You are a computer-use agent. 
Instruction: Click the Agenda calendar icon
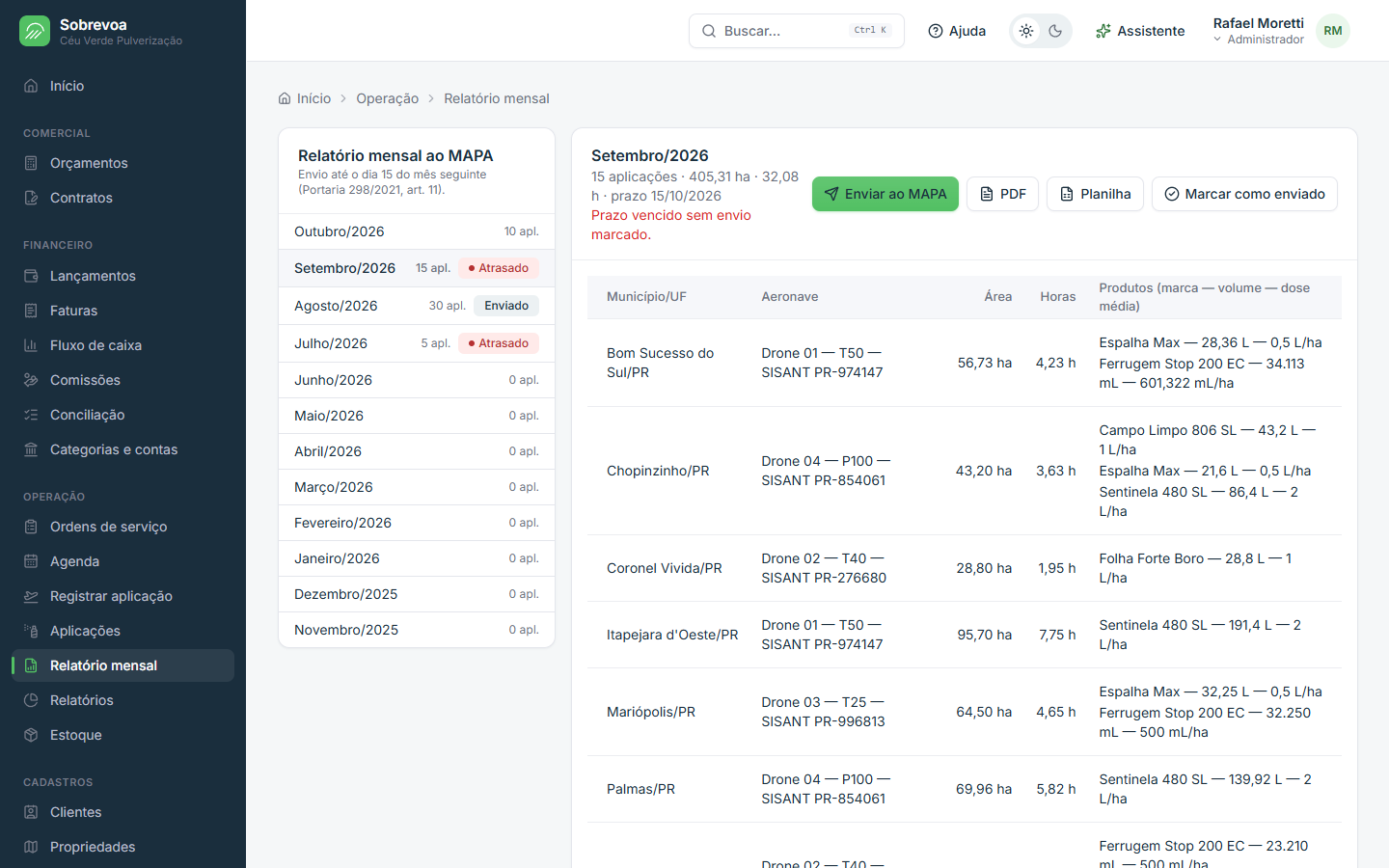point(31,561)
